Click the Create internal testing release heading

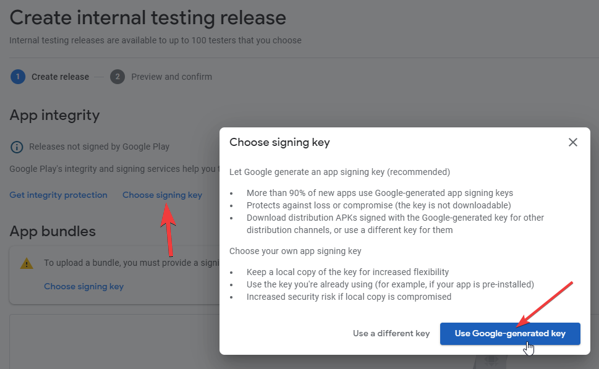148,18
